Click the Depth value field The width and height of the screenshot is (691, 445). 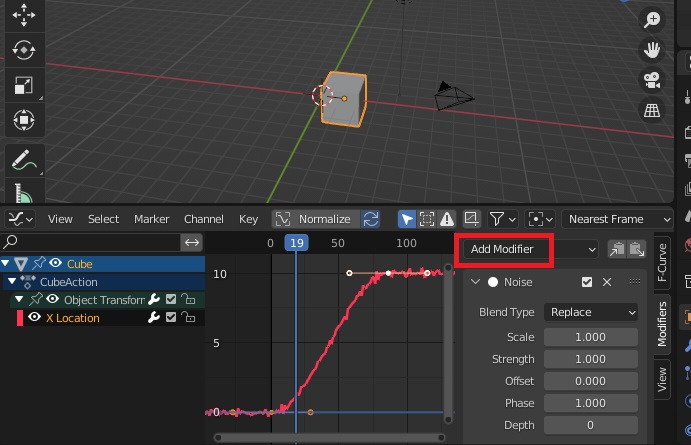[x=591, y=425]
